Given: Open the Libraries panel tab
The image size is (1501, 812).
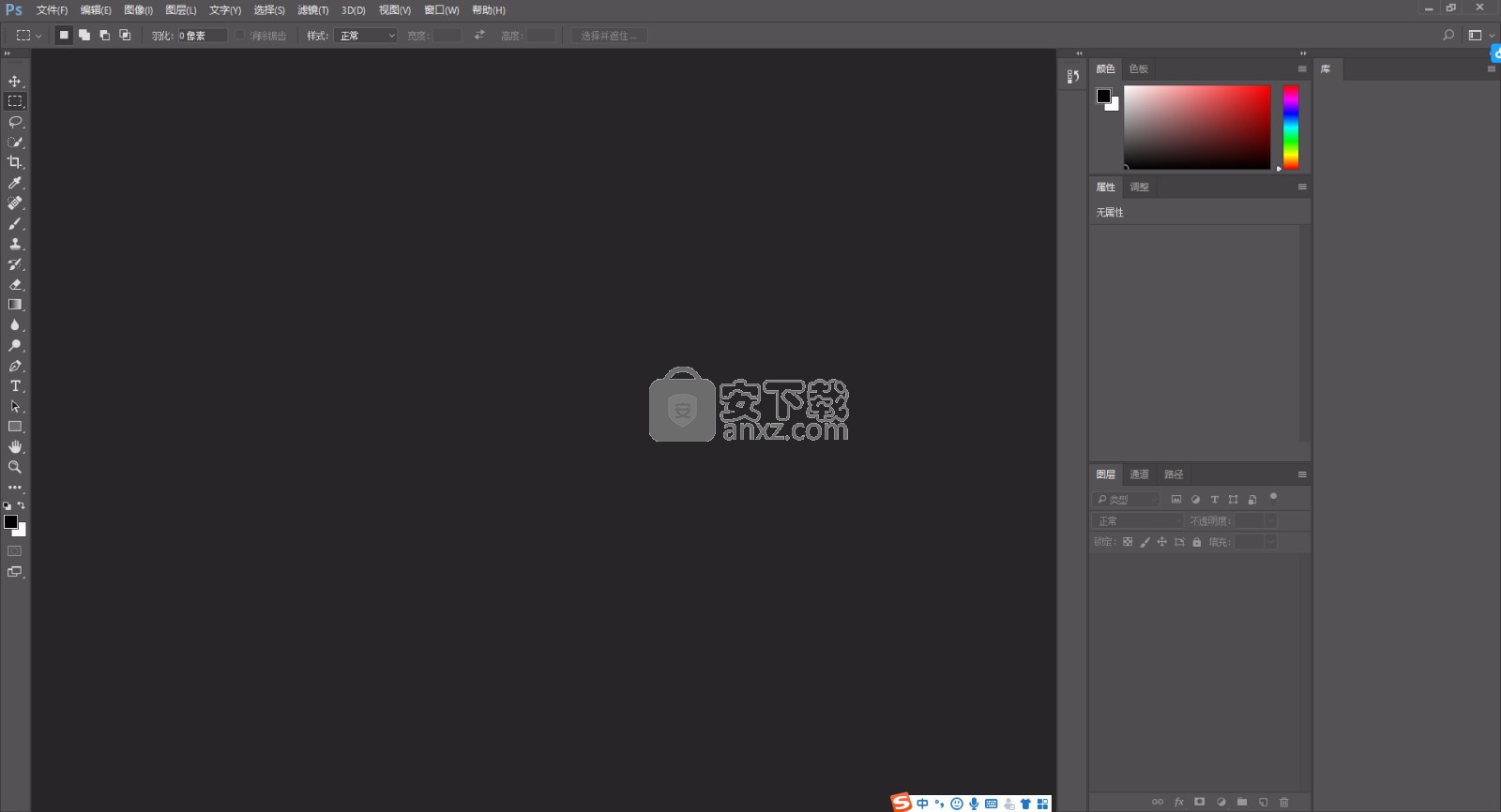Looking at the screenshot, I should point(1327,69).
